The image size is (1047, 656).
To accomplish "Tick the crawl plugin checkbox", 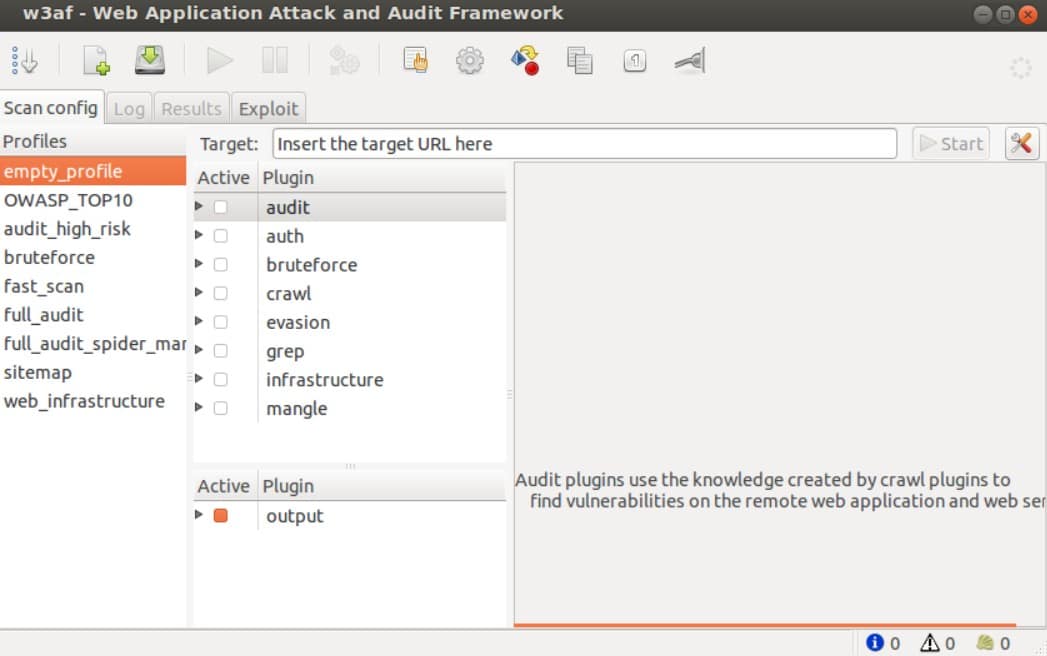I will (220, 293).
